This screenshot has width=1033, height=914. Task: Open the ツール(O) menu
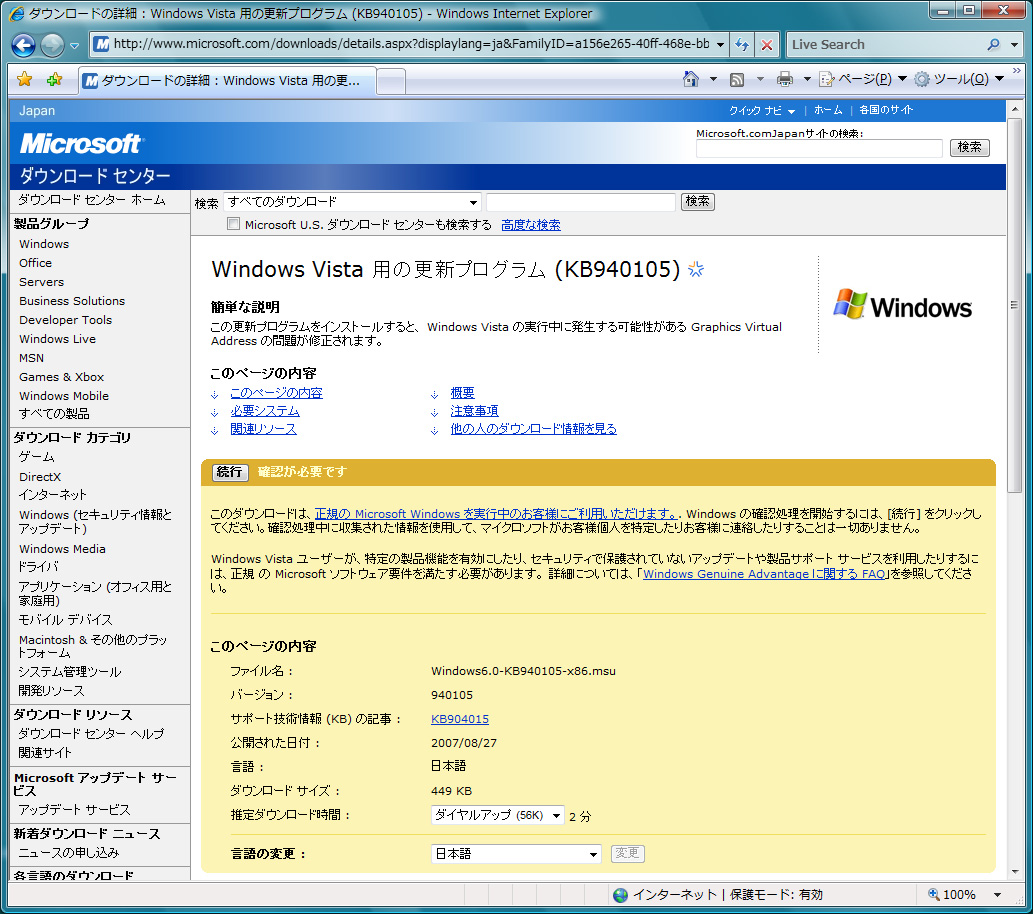click(x=959, y=79)
